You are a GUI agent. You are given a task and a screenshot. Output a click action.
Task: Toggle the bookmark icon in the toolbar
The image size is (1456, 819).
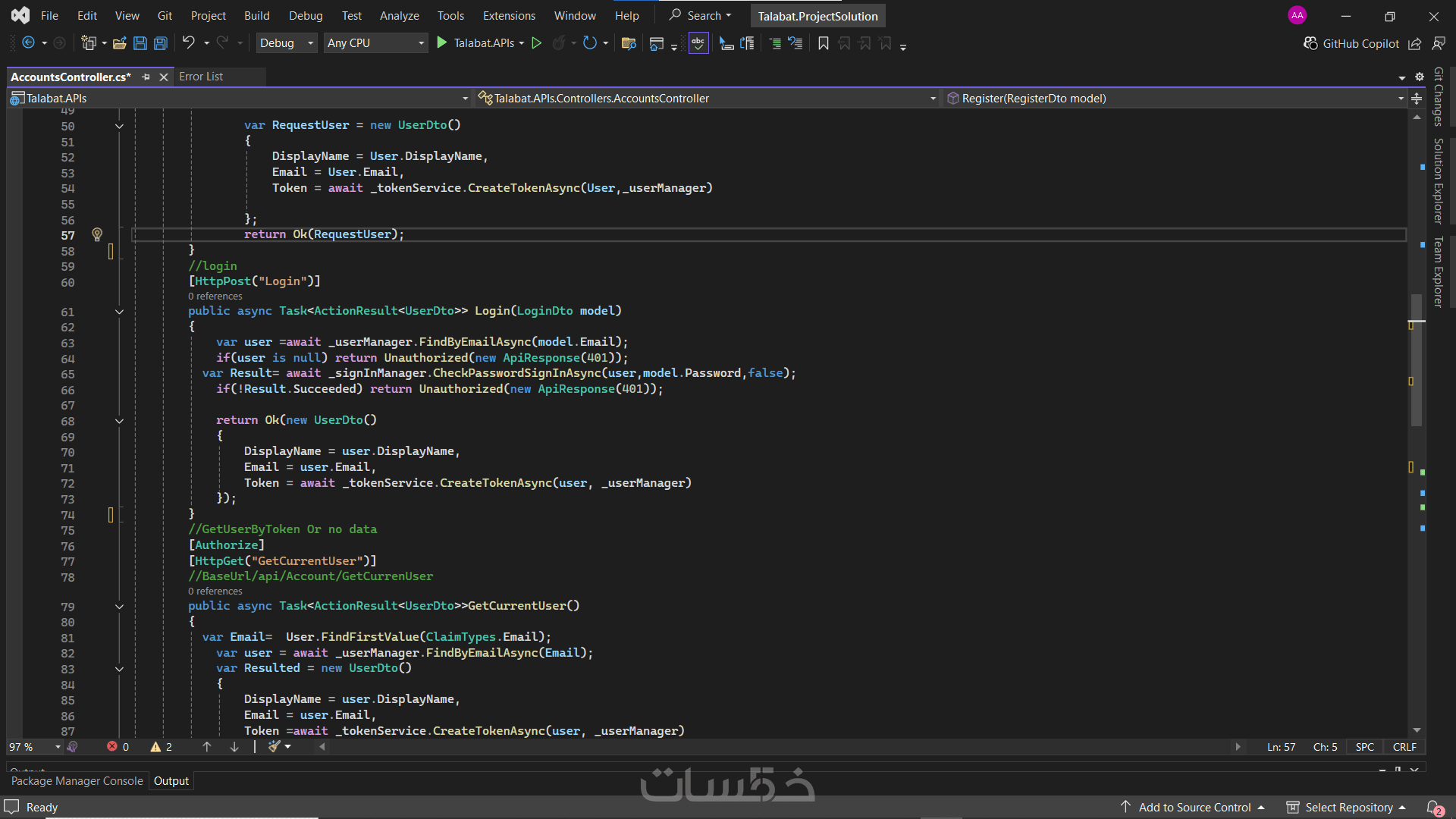click(824, 43)
